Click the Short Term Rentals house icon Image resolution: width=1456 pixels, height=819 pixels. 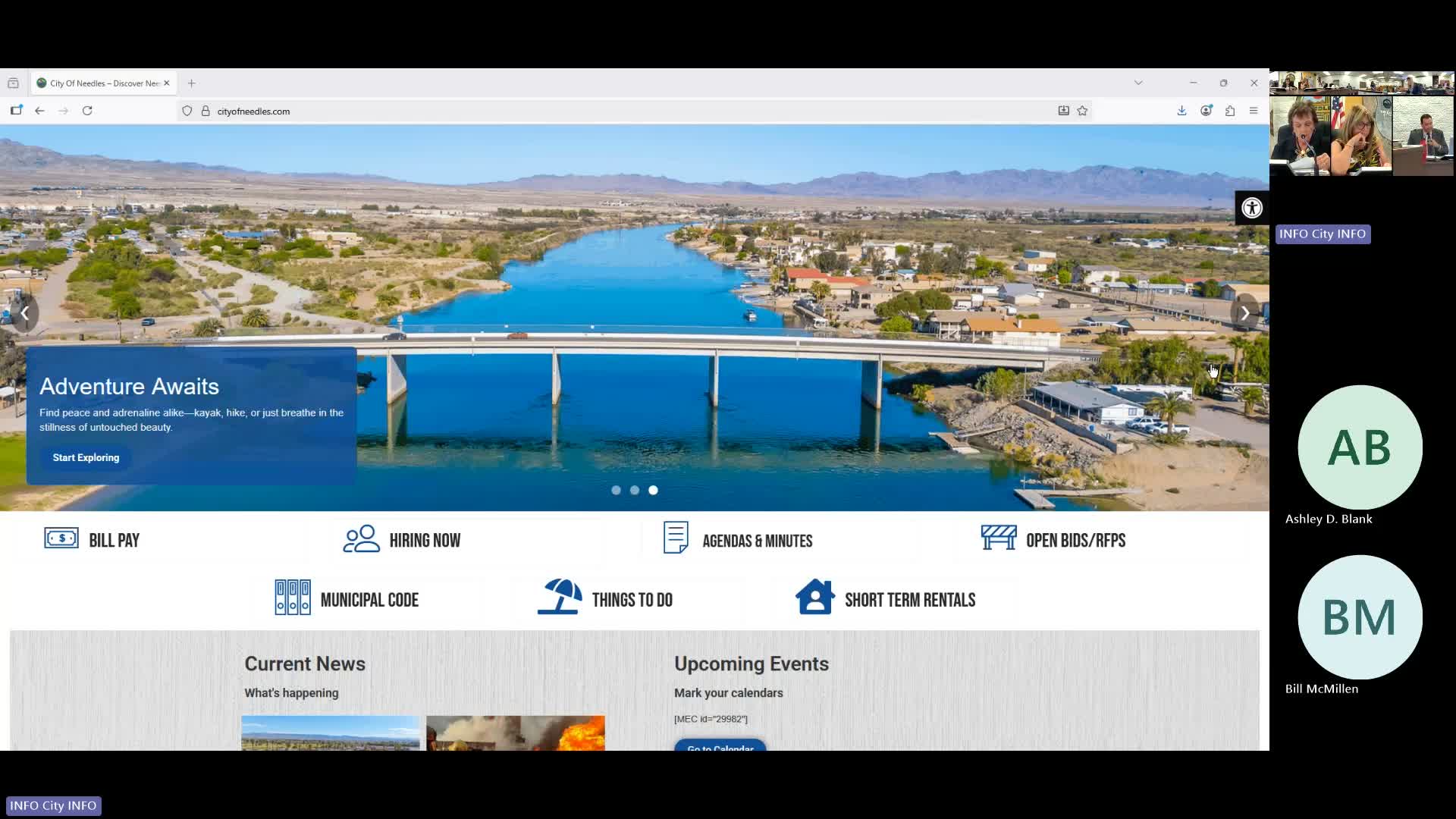[x=815, y=597]
